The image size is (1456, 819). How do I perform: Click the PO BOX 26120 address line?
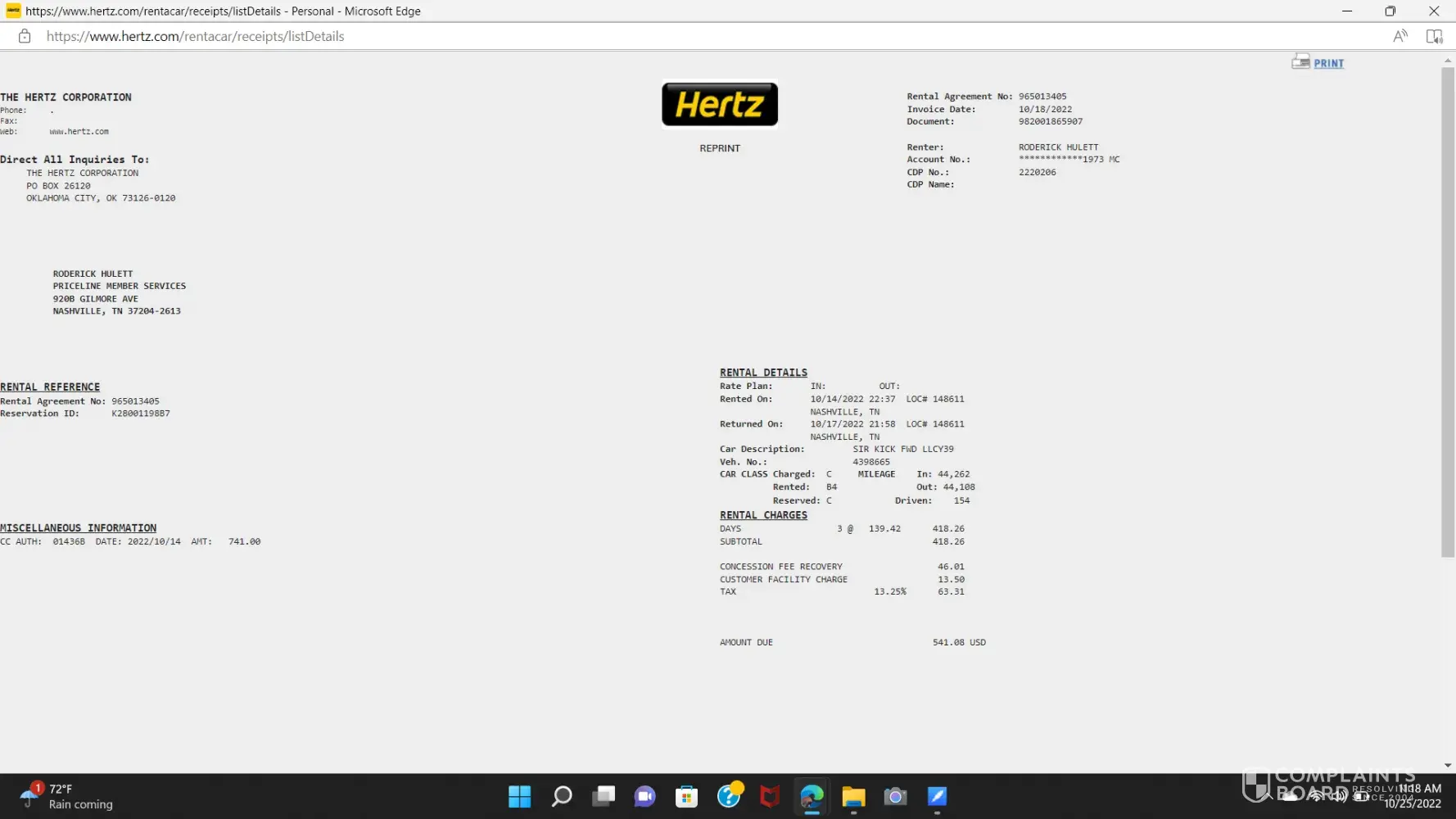tap(58, 186)
